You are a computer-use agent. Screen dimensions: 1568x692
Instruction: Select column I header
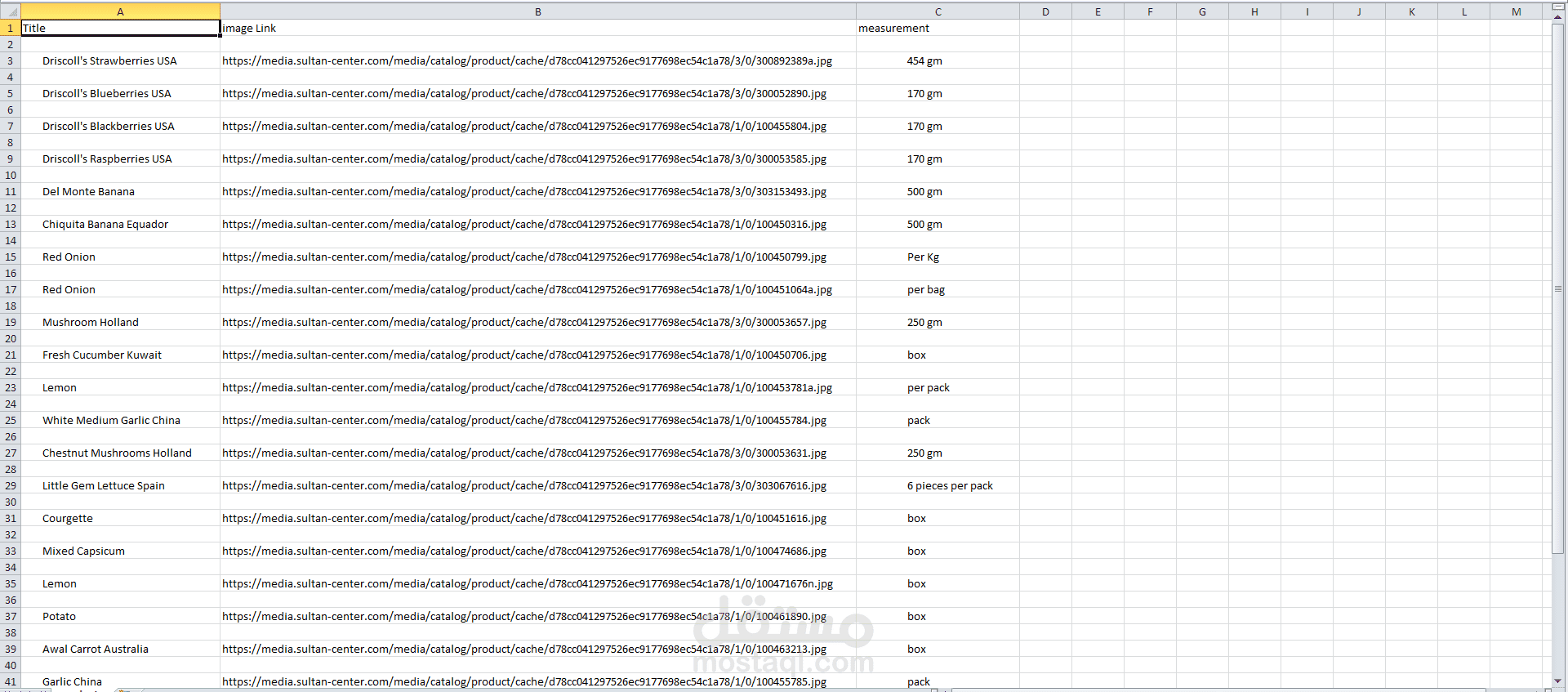(x=1307, y=11)
